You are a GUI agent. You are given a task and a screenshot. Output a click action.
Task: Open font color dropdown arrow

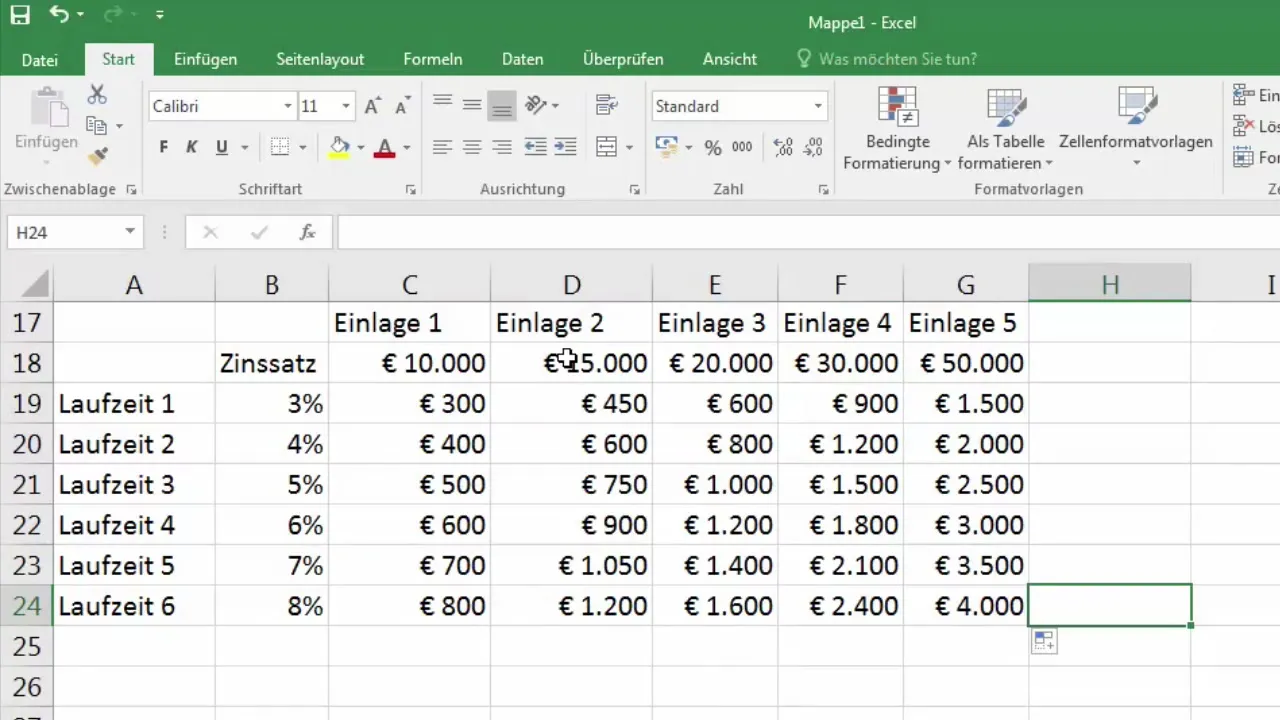tap(407, 148)
